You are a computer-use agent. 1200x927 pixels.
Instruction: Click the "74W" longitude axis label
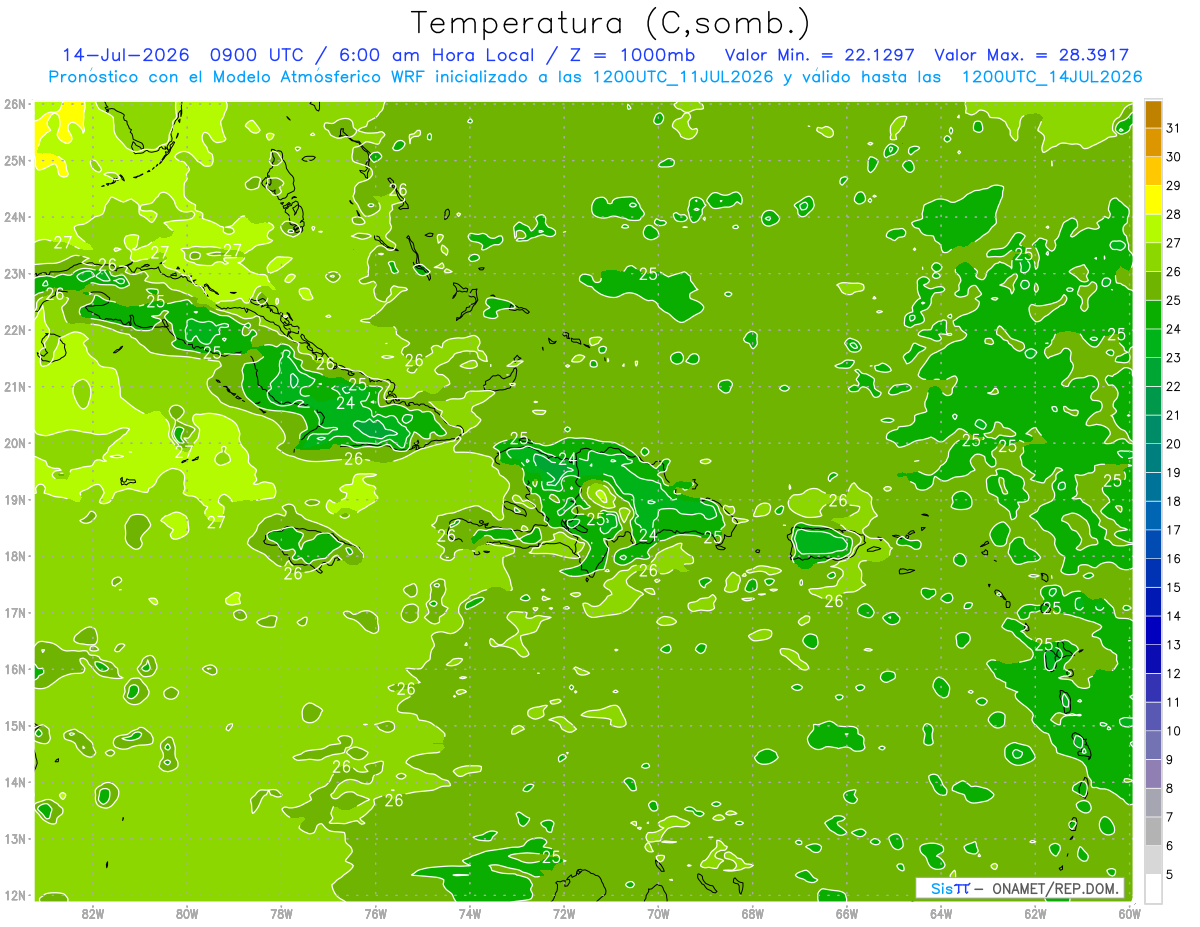470,913
